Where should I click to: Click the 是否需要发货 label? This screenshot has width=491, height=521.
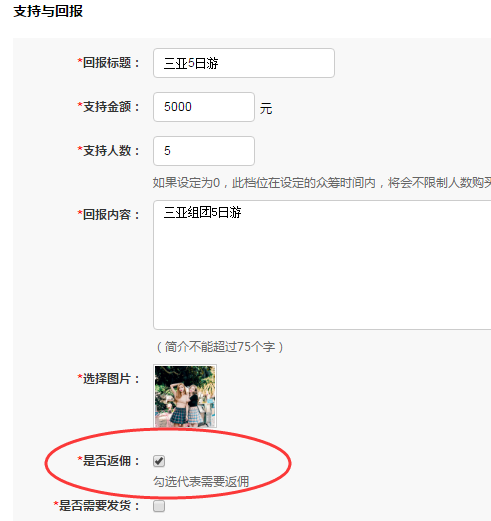click(x=97, y=506)
